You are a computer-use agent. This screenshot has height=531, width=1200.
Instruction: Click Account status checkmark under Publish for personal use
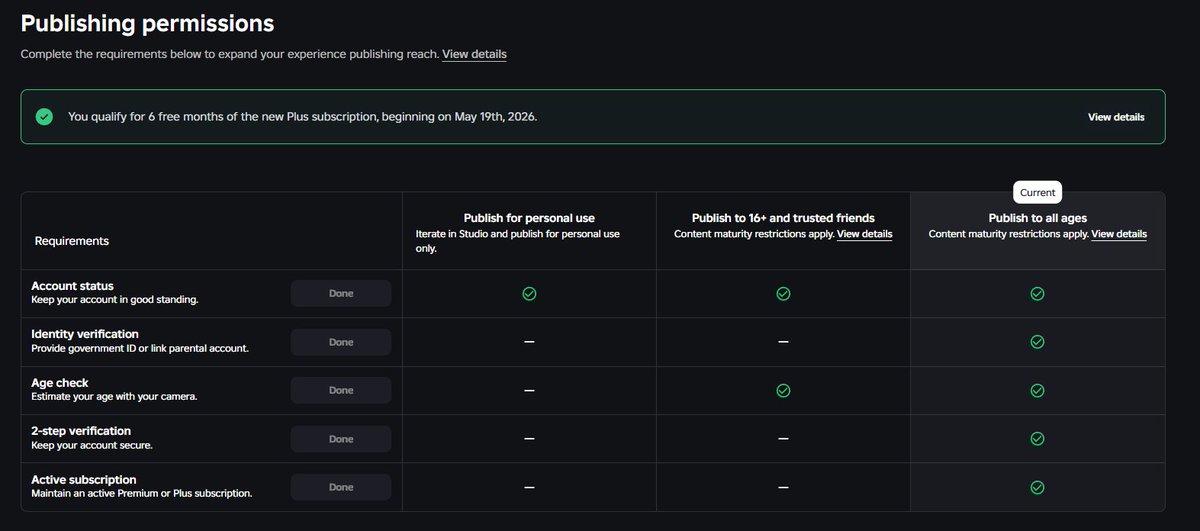point(529,294)
